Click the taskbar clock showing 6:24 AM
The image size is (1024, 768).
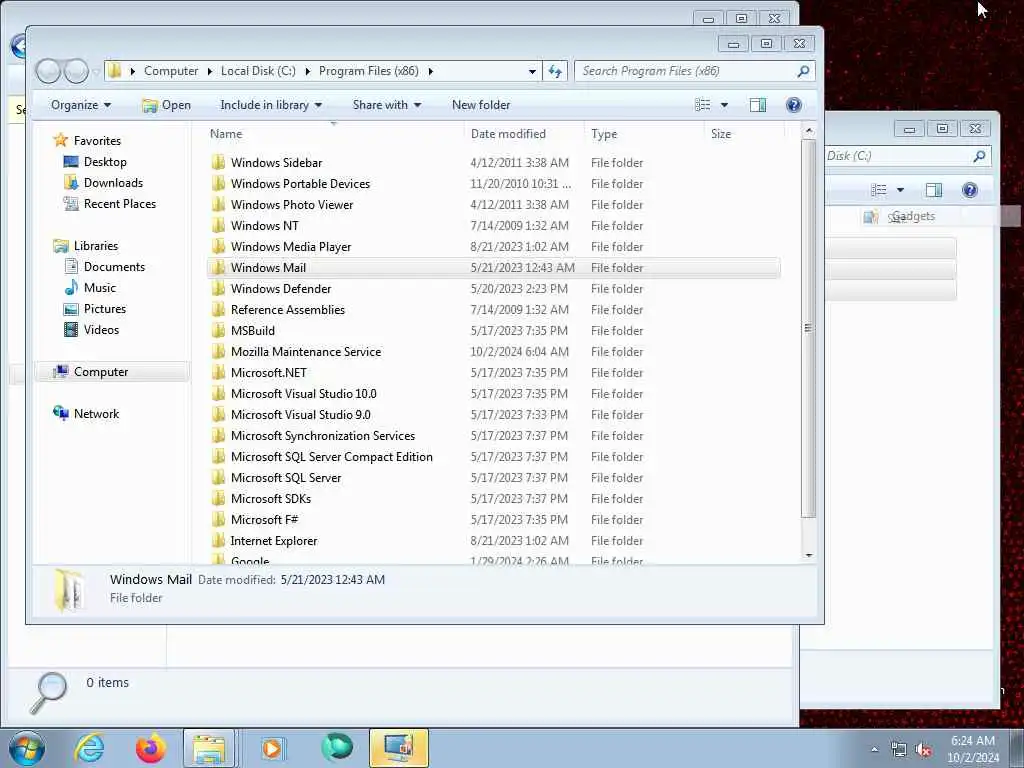(x=972, y=749)
